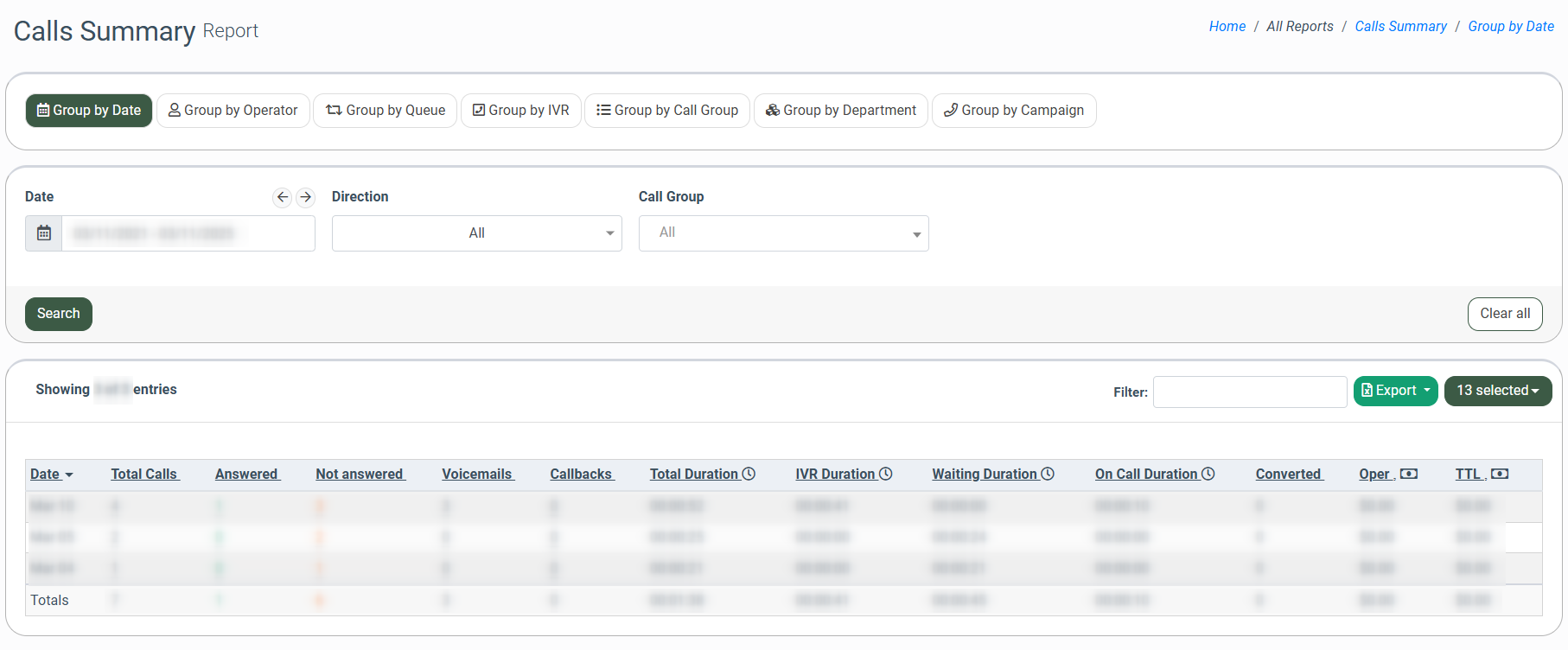
Task: Click the money icon next to TTL
Action: tap(1500, 474)
